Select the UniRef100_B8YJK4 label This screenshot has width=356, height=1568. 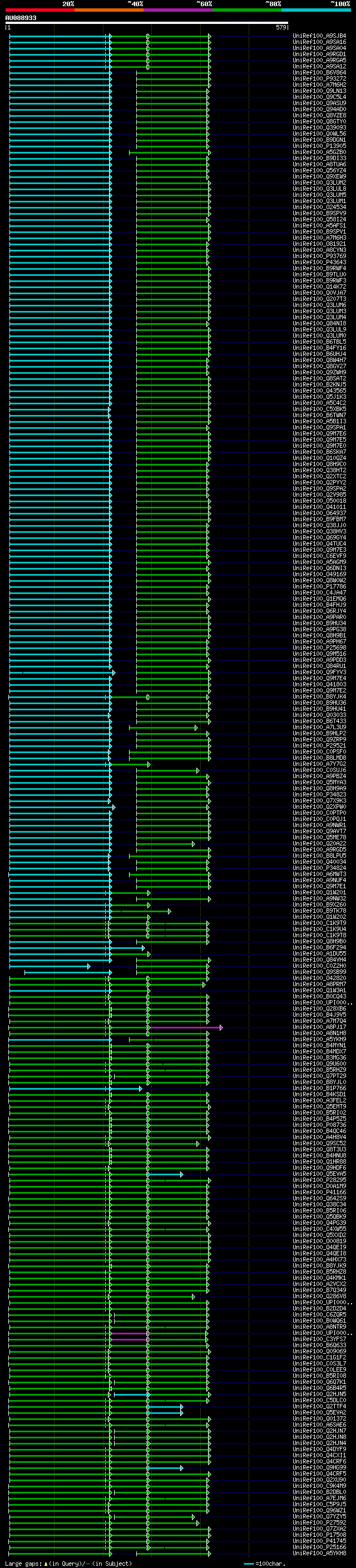coord(319,697)
